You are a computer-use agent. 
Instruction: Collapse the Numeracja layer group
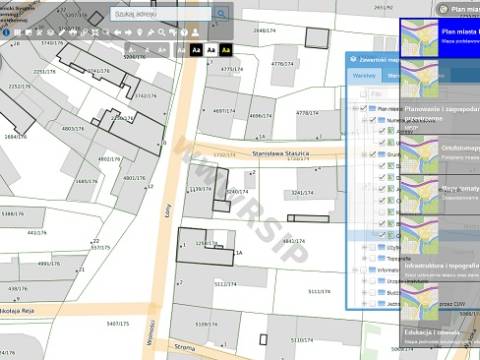pos(365,120)
